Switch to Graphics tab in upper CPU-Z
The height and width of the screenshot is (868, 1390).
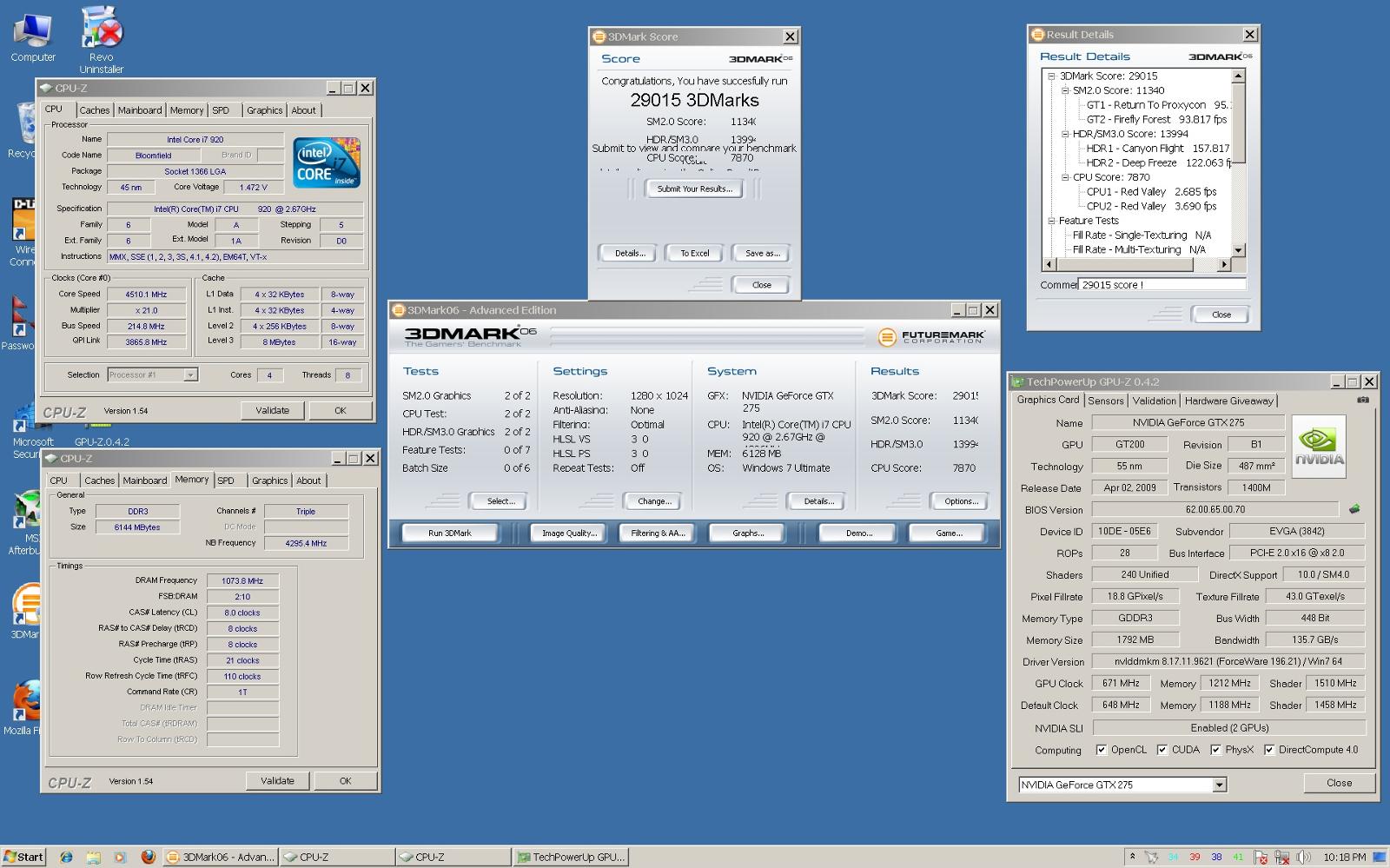pyautogui.click(x=264, y=110)
